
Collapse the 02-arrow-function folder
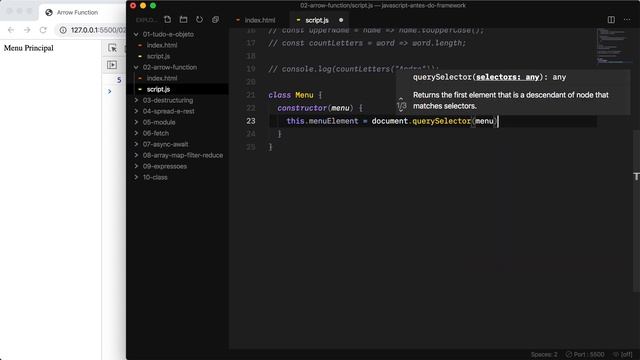coord(170,67)
